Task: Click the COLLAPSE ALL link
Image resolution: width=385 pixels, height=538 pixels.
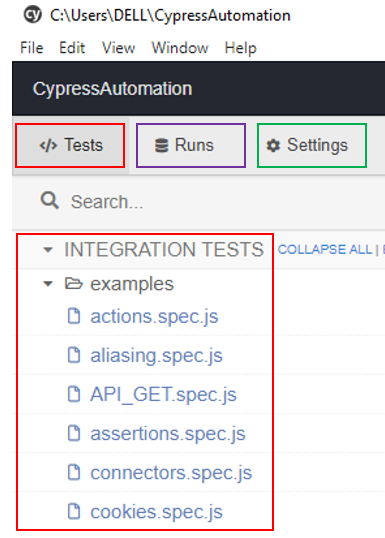Action: point(325,249)
